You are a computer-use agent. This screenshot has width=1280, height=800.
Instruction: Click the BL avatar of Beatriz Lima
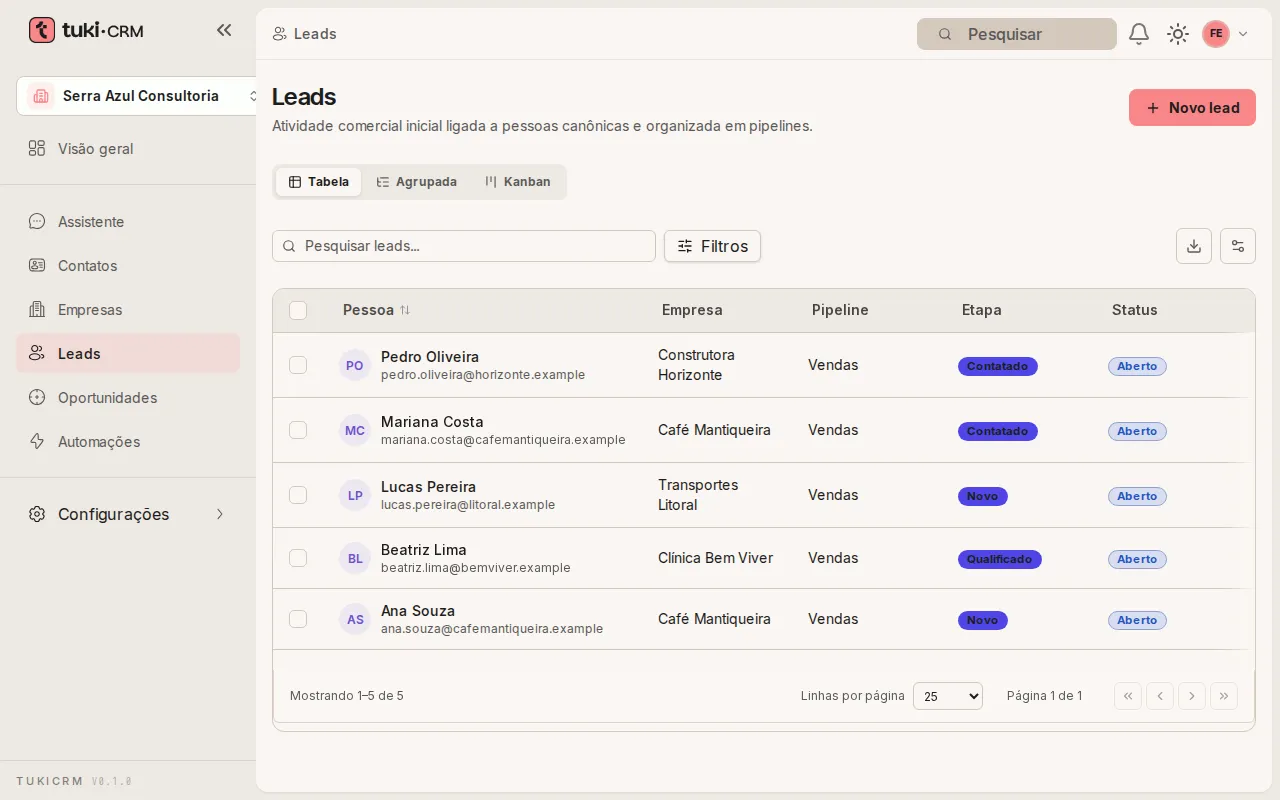coord(355,558)
